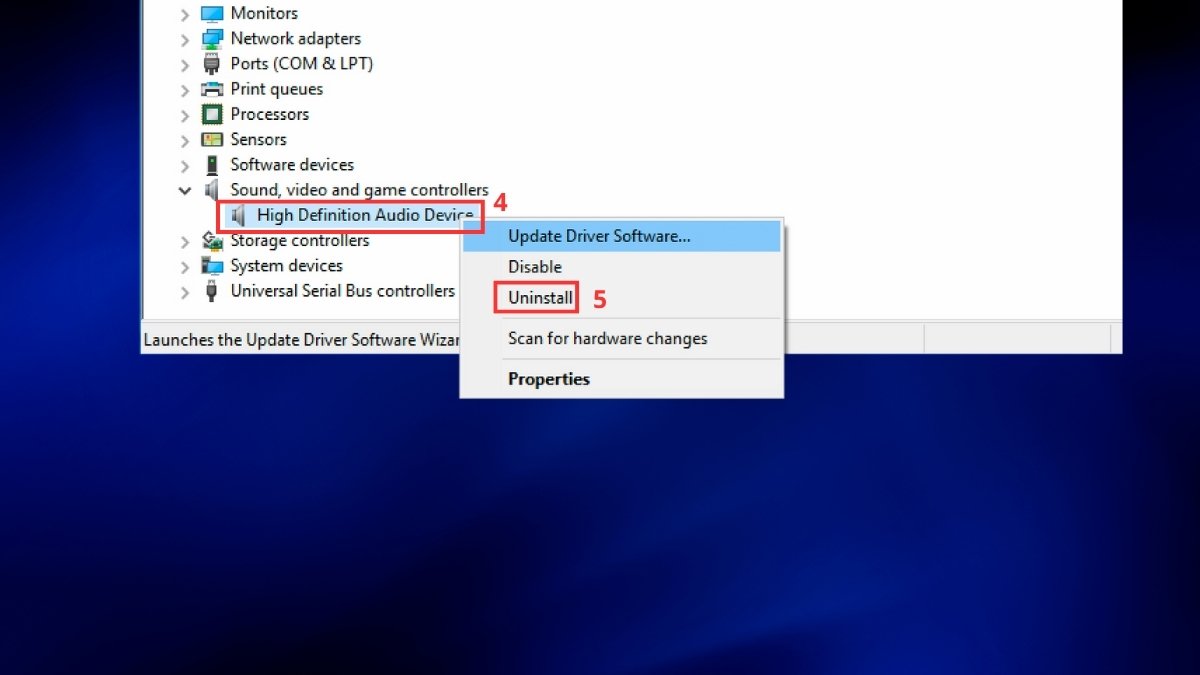Collapse the Sound, video and game controllers node
The width and height of the screenshot is (1200, 675).
[185, 189]
